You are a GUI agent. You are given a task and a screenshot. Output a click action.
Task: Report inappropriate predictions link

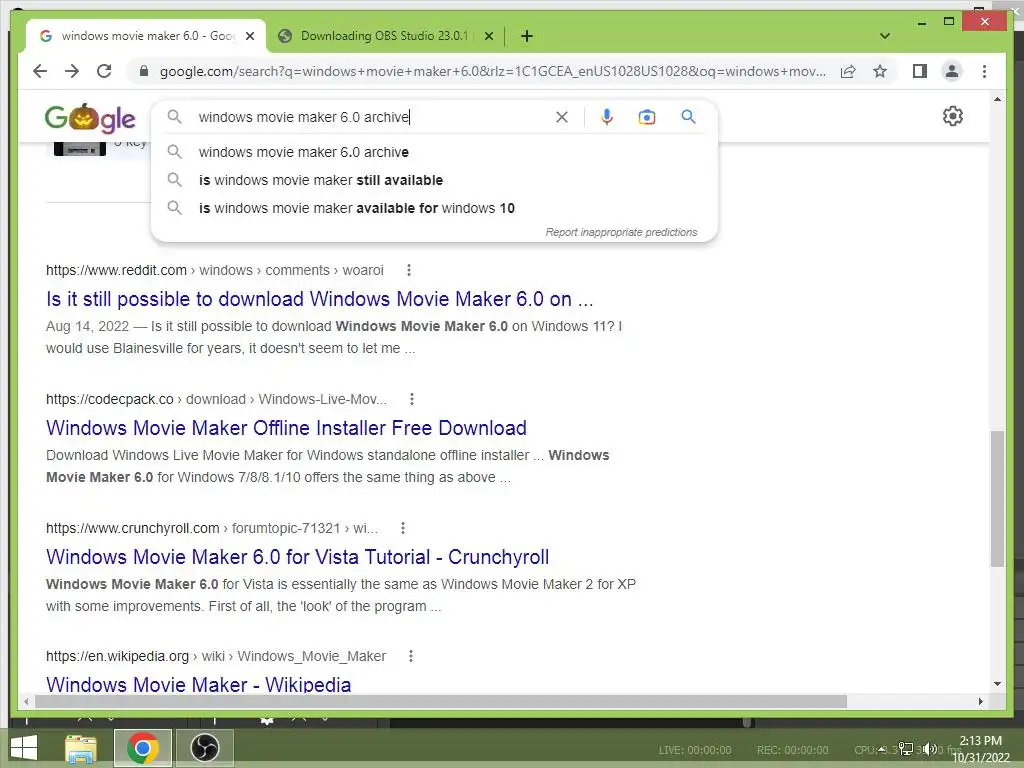621,232
